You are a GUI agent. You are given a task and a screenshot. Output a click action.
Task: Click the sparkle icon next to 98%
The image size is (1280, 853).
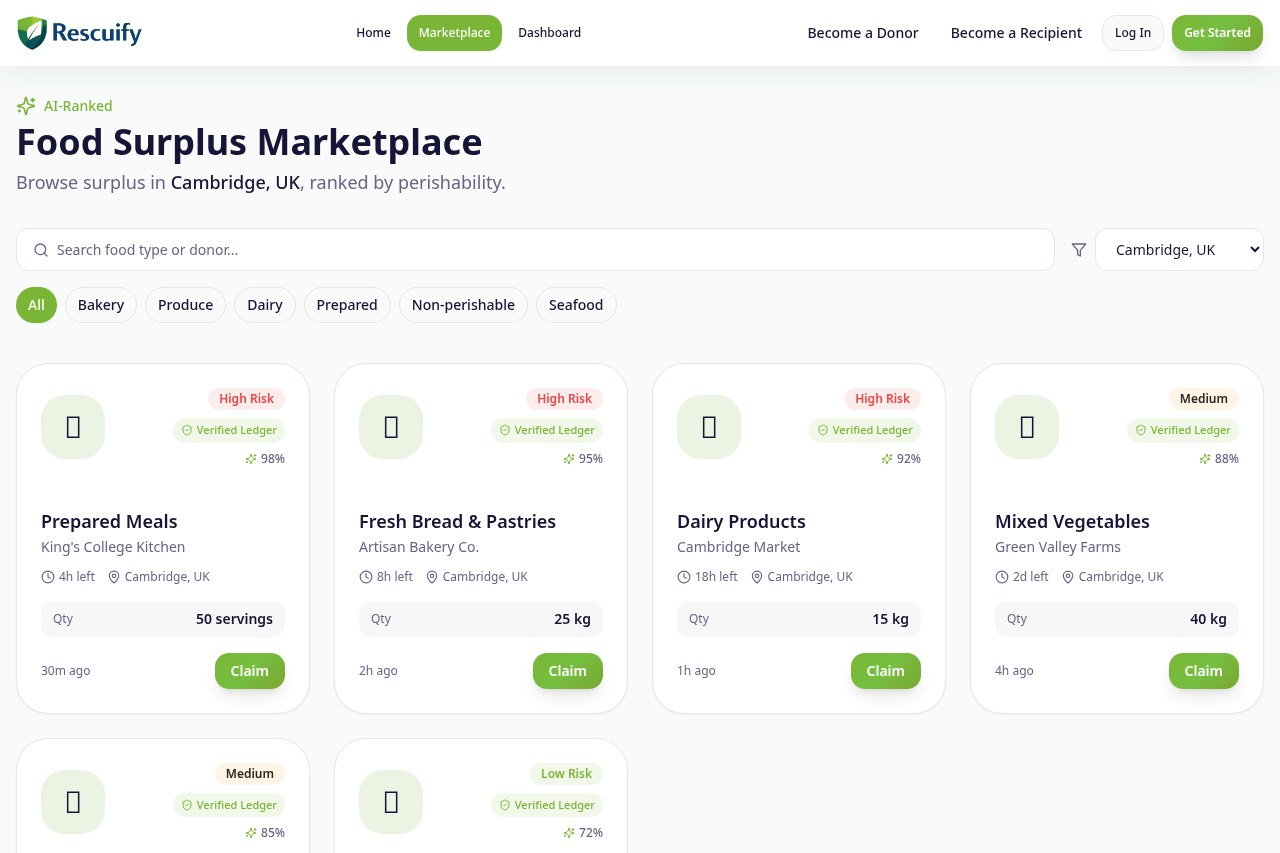(x=251, y=459)
